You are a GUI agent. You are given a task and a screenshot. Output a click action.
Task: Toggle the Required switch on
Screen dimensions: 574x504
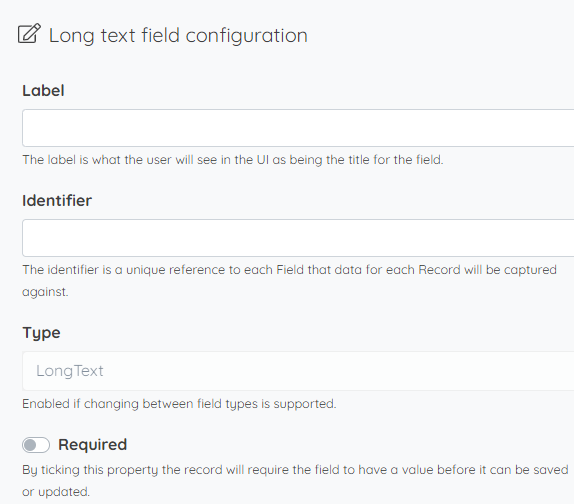[x=36, y=445]
